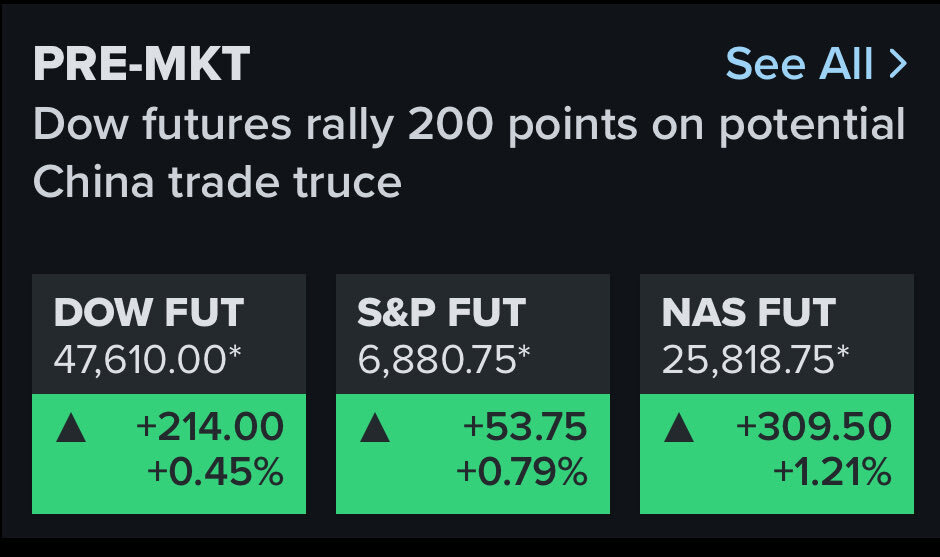Click the chevron arrow beside See All

[x=898, y=65]
